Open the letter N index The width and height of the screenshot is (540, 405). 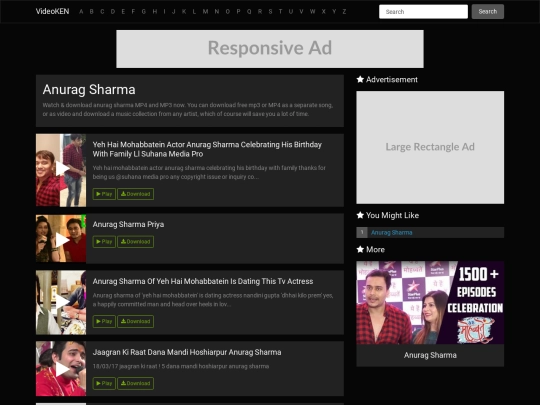point(217,11)
